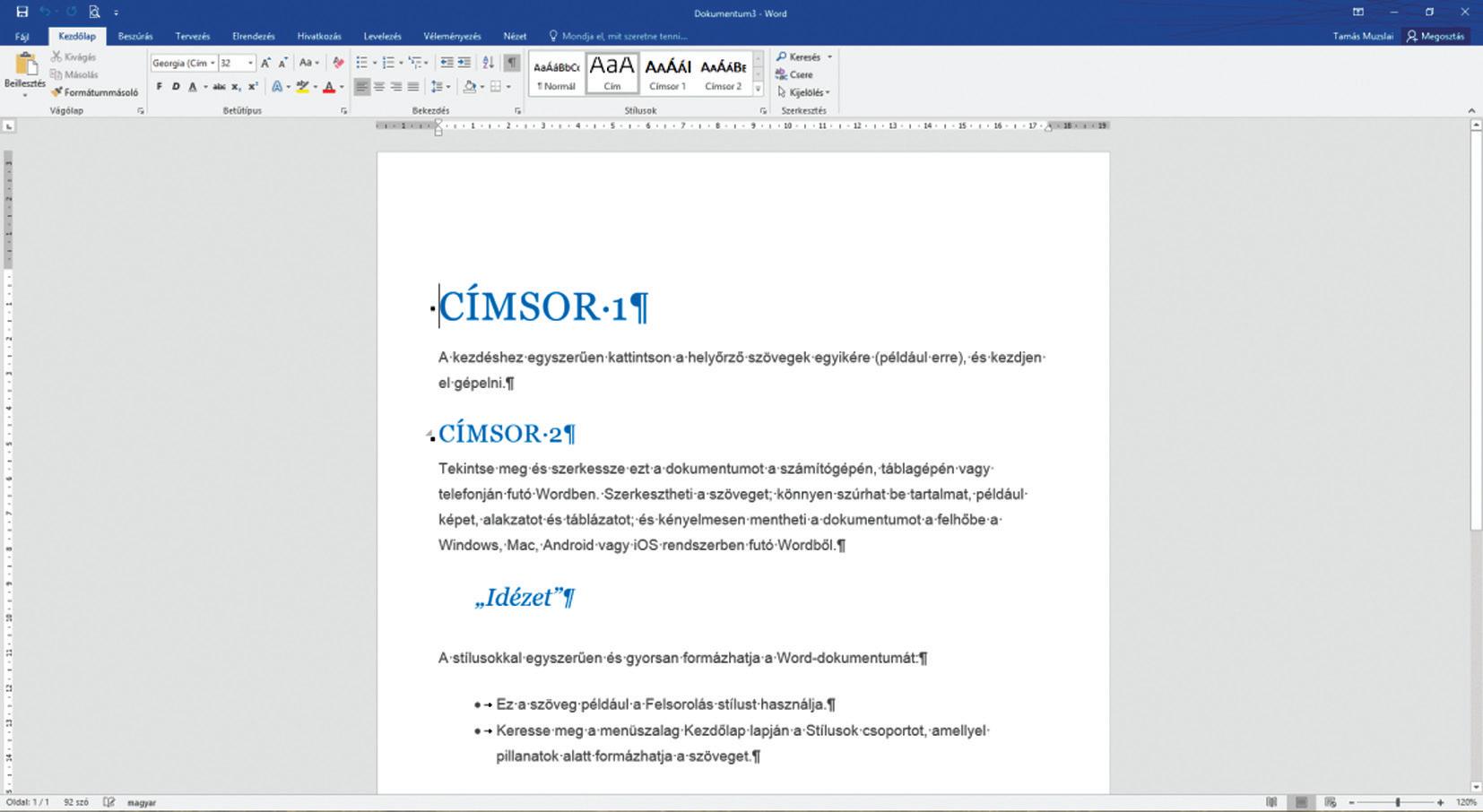Click the Mondja el, mit szeretne tenni field
This screenshot has width=1483, height=812.
point(619,37)
